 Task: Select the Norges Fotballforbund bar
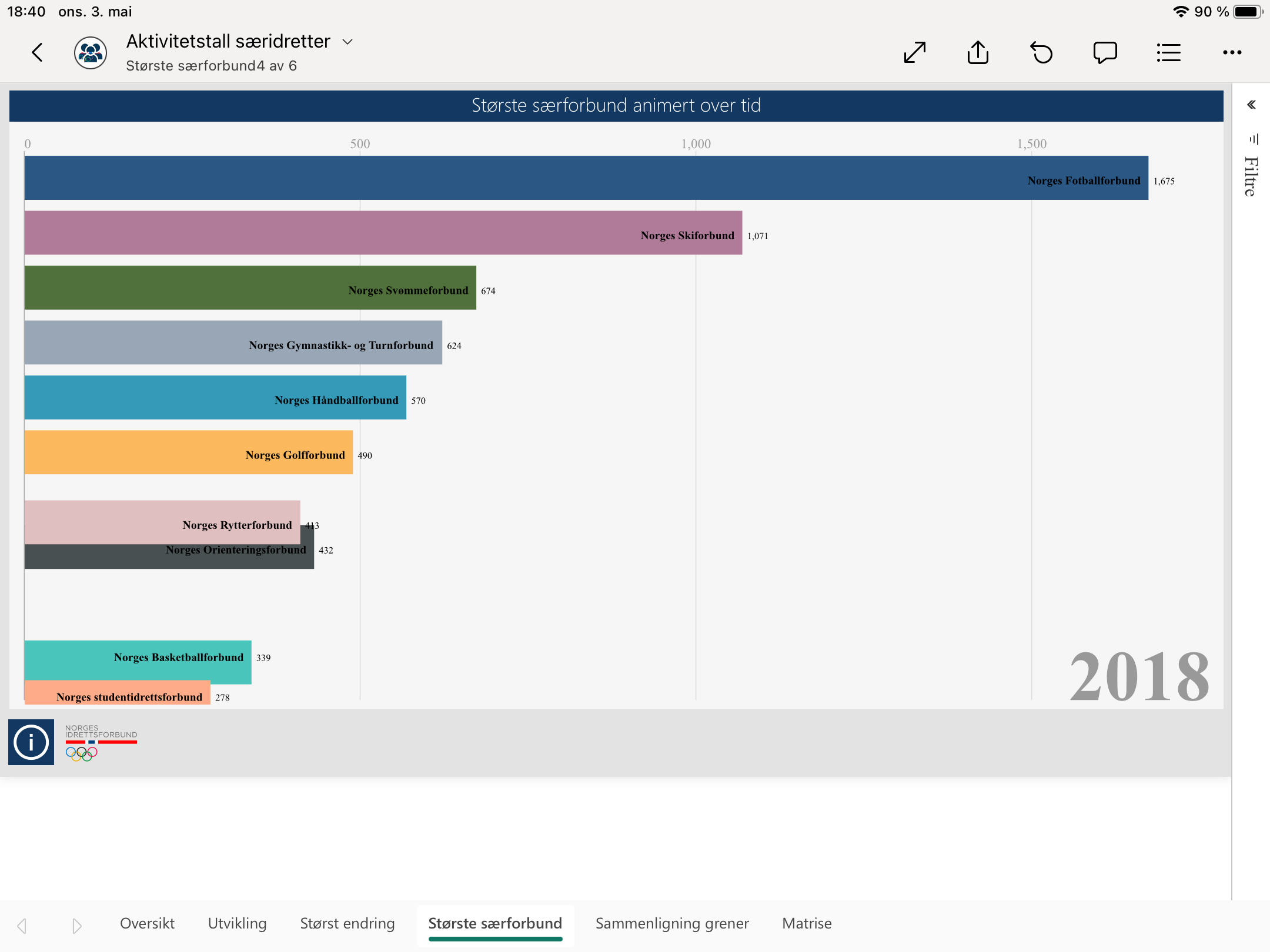tap(586, 177)
